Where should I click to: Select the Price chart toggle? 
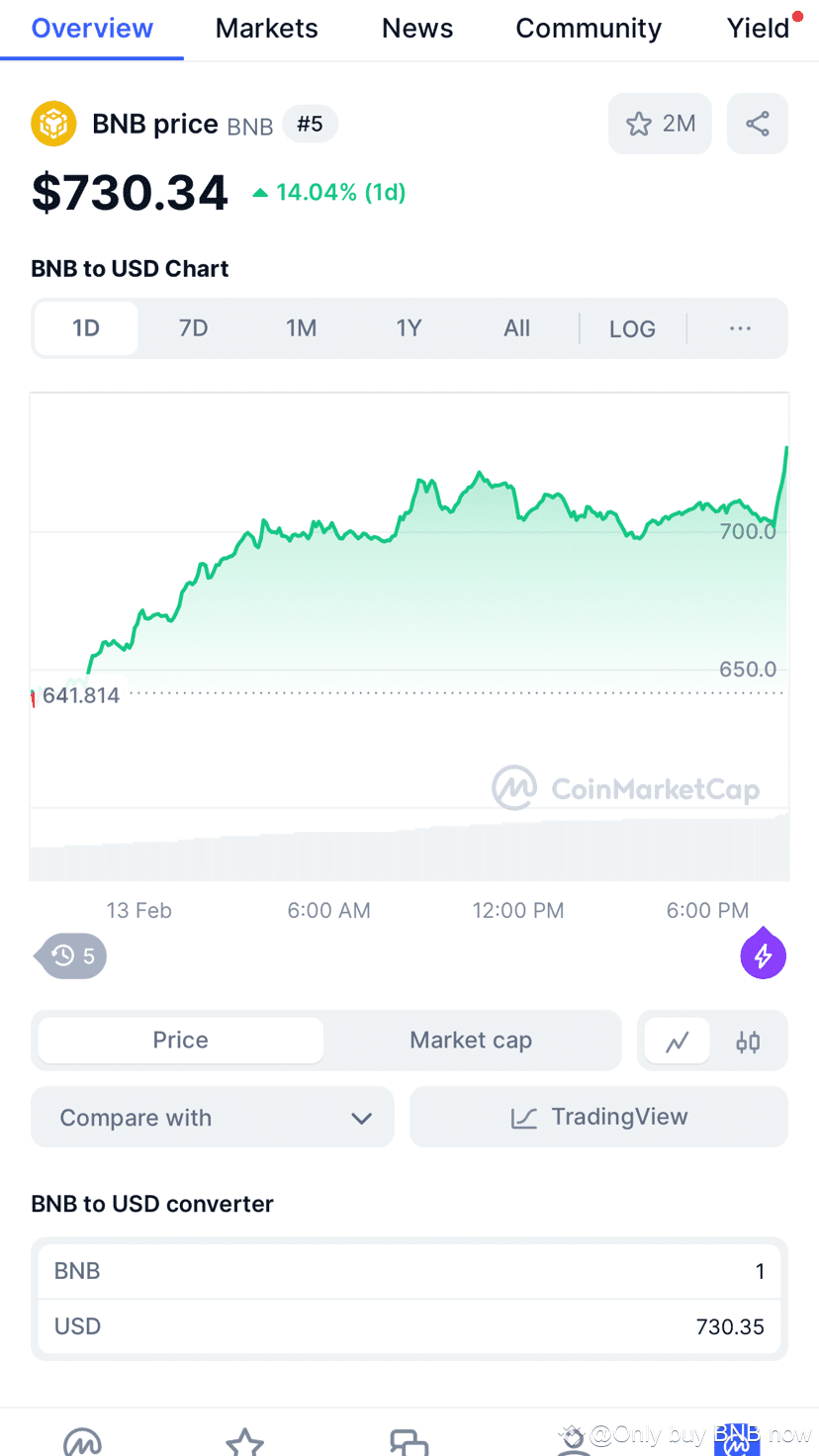tap(181, 1041)
